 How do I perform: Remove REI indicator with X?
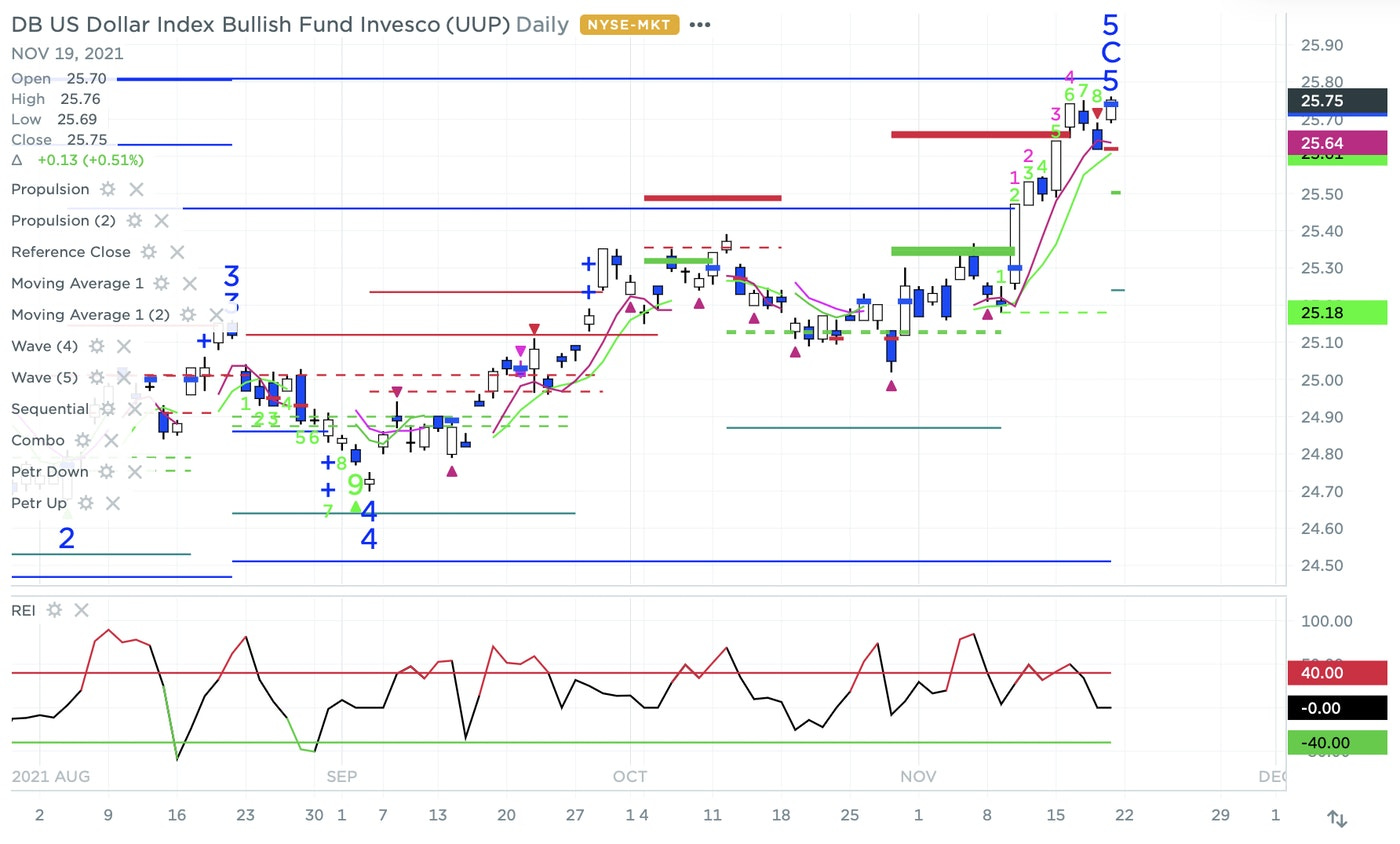(82, 610)
